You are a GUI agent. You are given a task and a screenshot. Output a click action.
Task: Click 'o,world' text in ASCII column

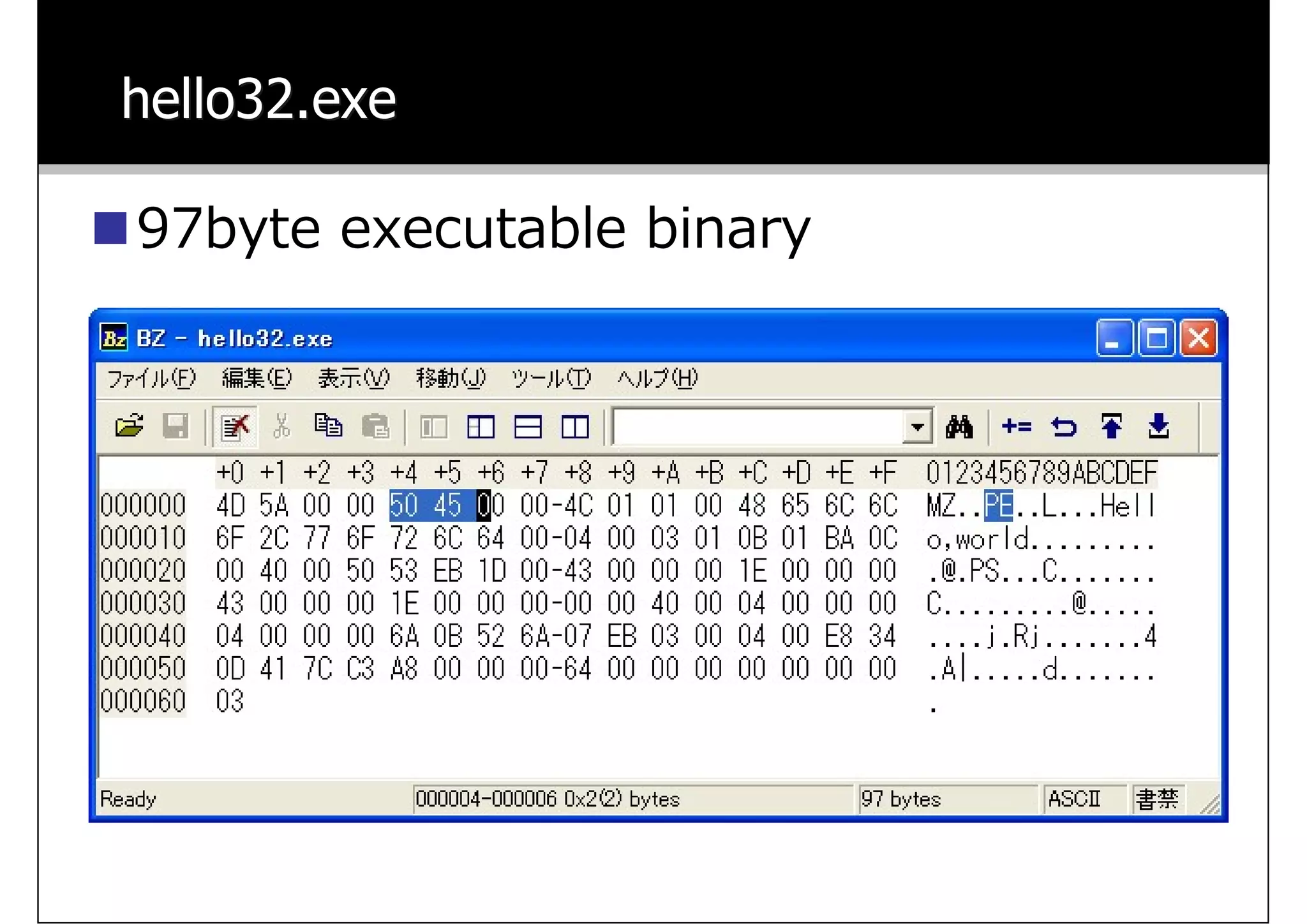(x=977, y=540)
